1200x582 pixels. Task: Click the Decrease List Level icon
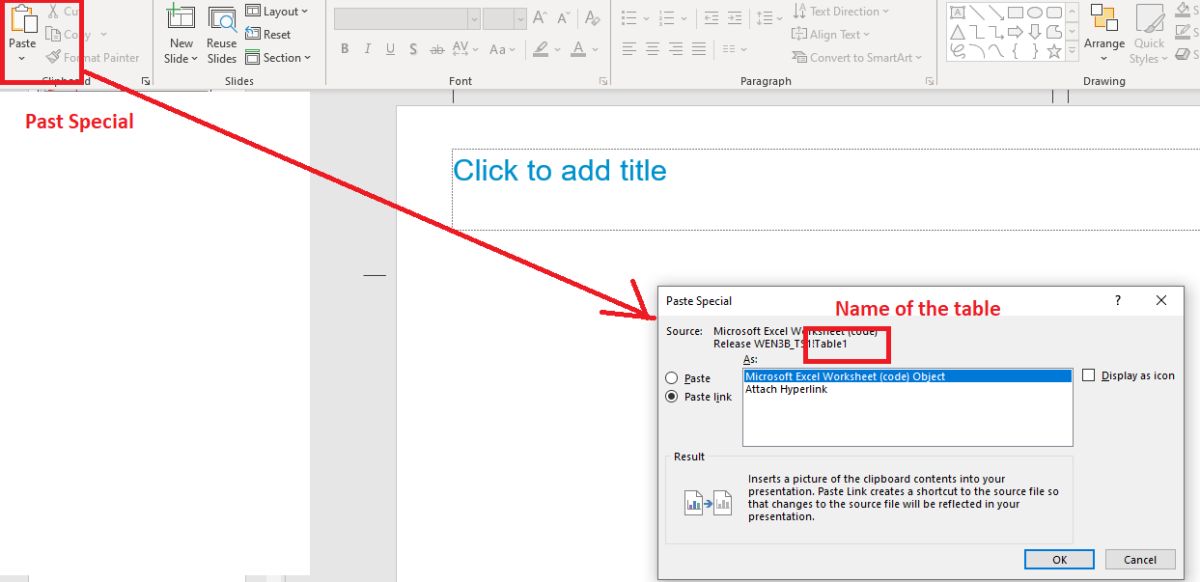[x=711, y=18]
